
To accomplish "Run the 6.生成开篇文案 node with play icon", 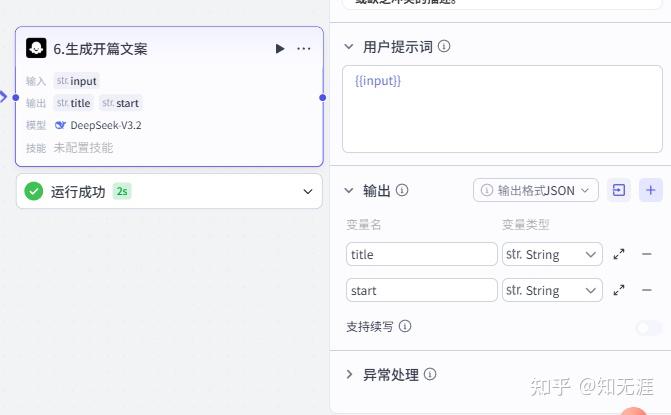I will tap(280, 49).
